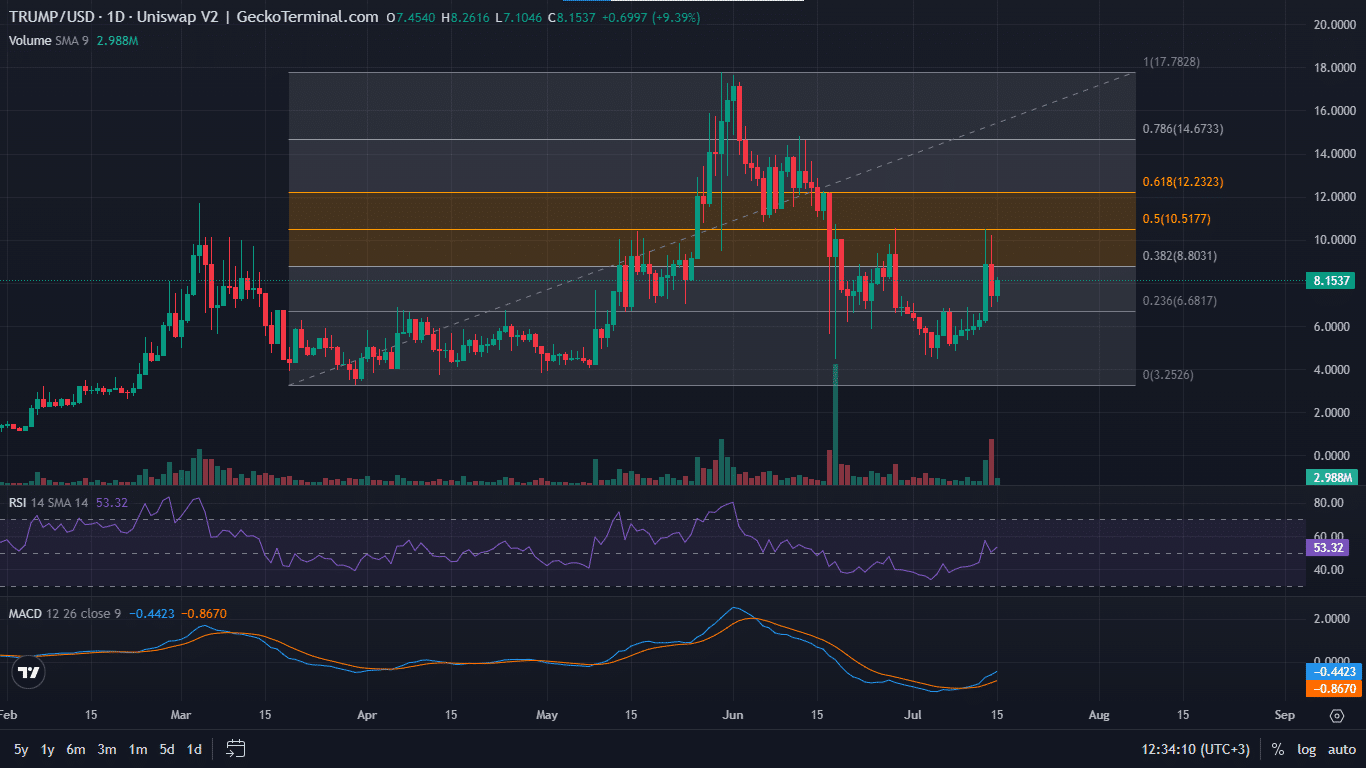Click the Feb label on time axis

7,716
